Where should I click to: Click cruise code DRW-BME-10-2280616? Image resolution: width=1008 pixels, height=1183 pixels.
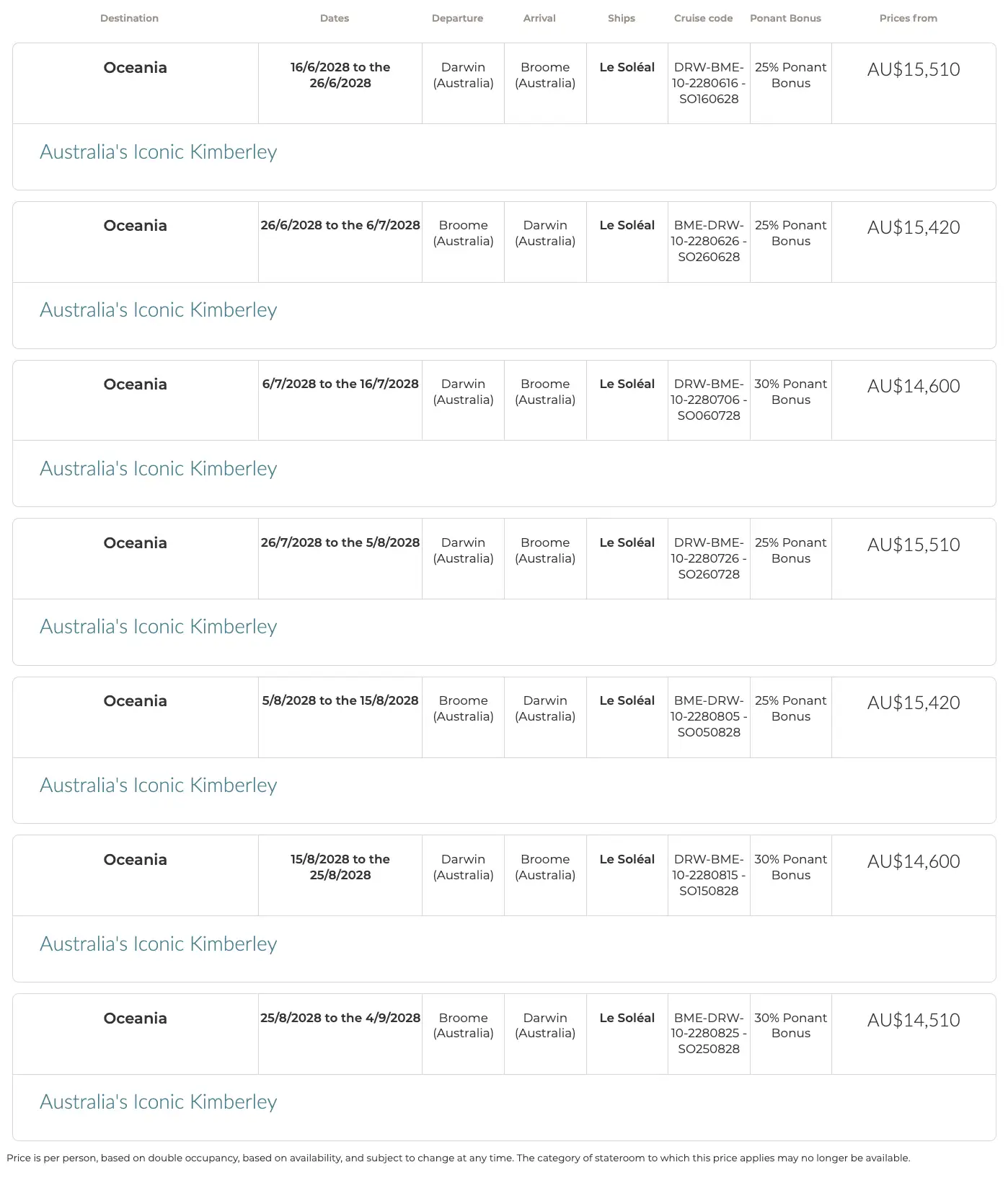[709, 83]
